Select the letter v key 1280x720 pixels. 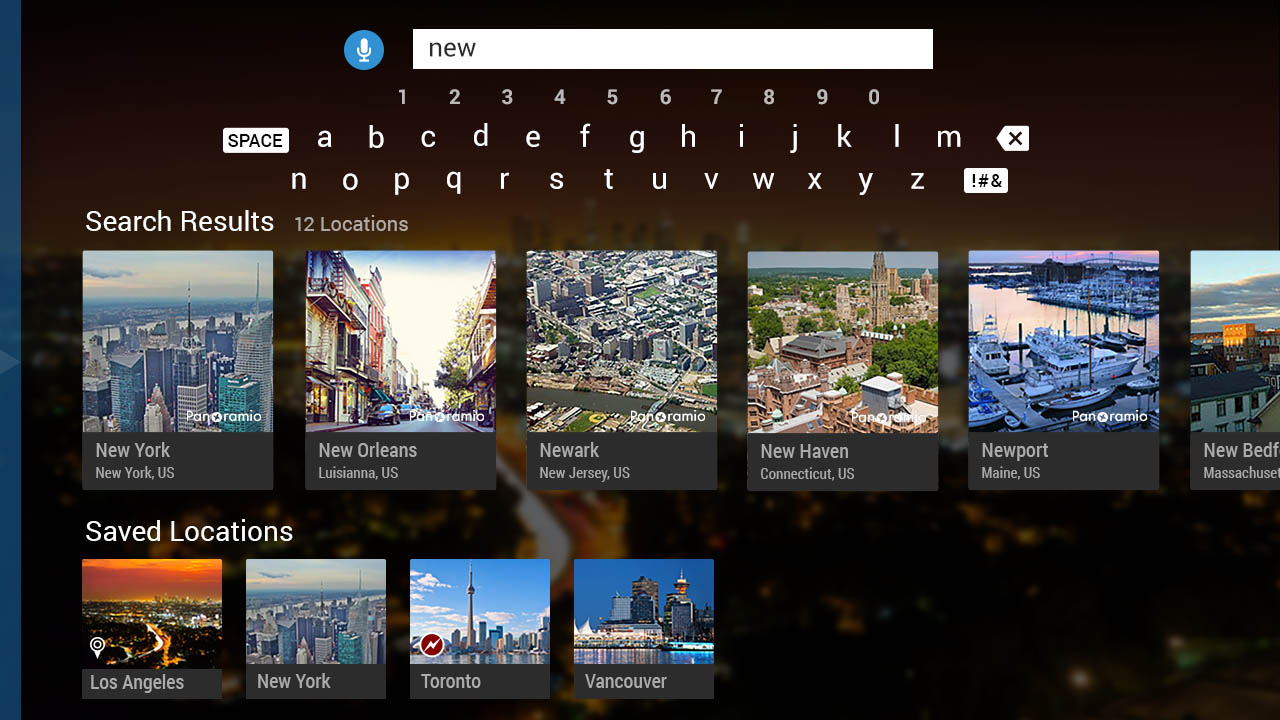[711, 180]
